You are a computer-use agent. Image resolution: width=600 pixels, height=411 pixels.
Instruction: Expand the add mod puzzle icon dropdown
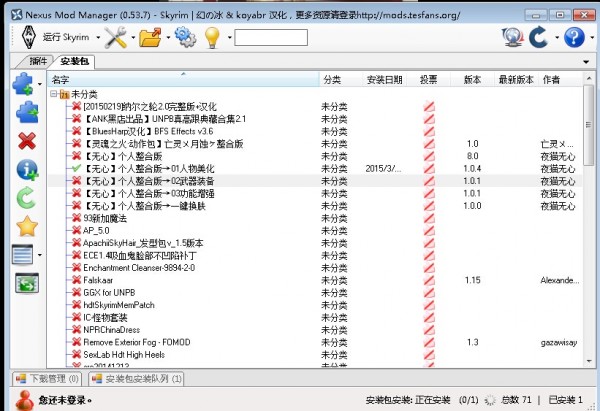[x=40, y=84]
